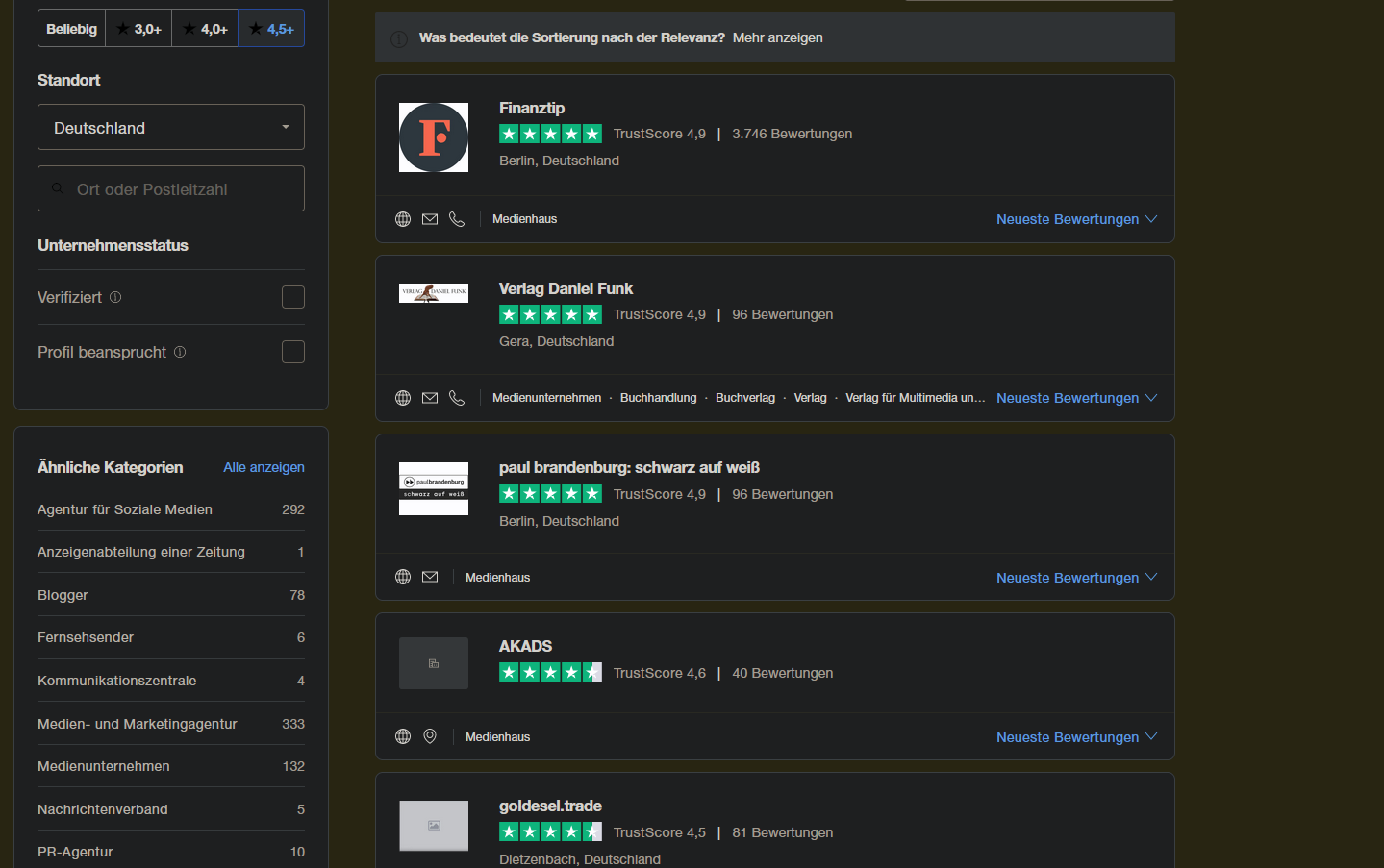
Task: Open goldesel.trade company title
Action: coord(550,806)
